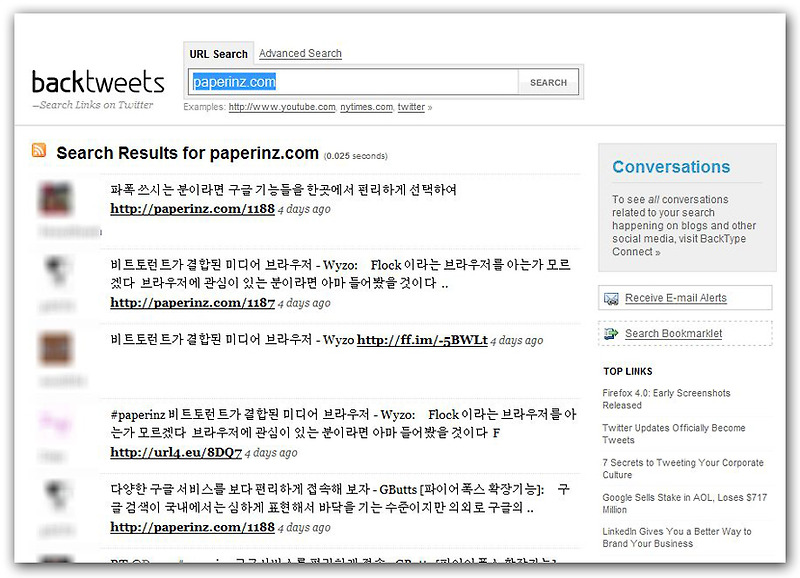Open the backtweets logo

coord(98,82)
